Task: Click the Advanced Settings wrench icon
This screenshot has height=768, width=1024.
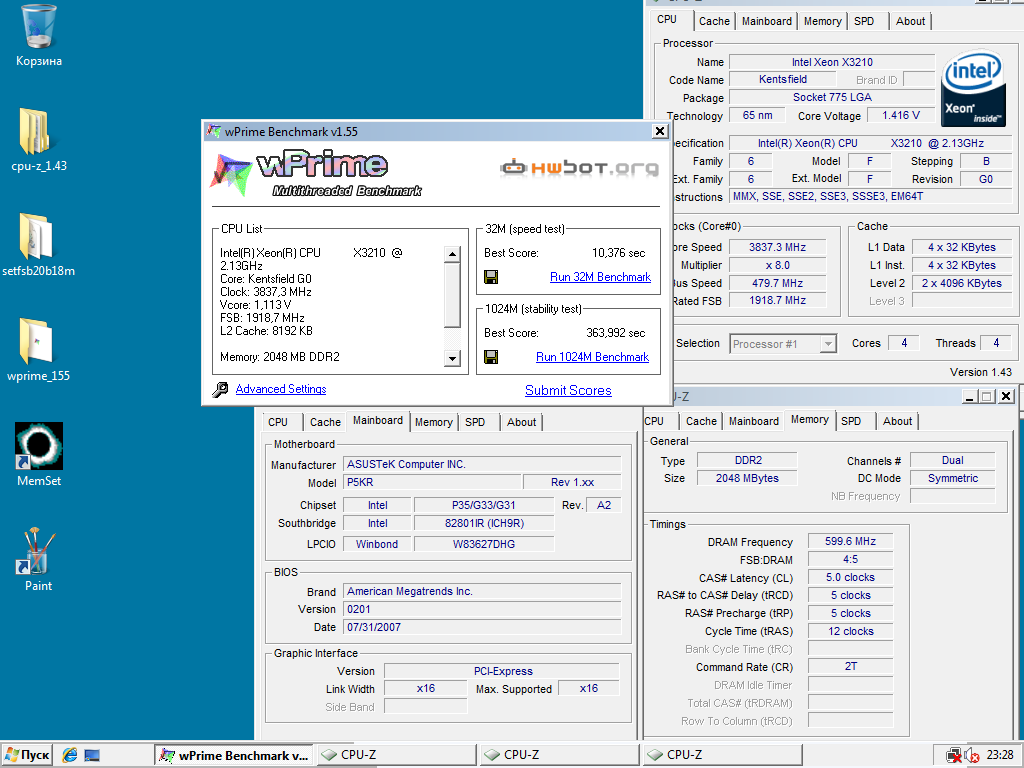Action: tap(220, 389)
